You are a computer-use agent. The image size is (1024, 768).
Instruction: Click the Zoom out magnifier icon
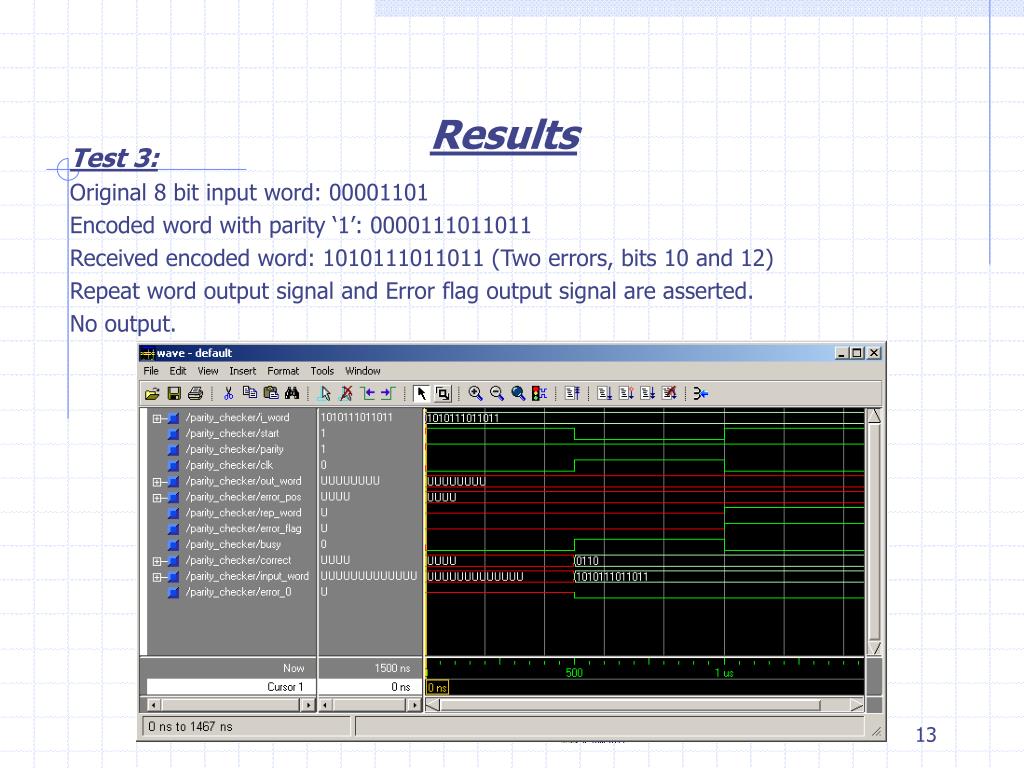[x=497, y=394]
